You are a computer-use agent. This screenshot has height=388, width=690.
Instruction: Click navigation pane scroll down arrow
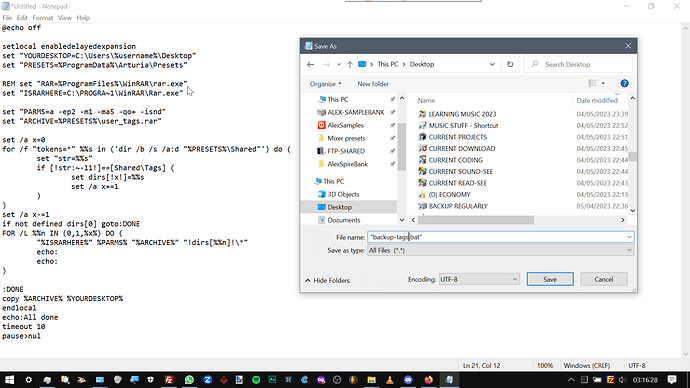point(402,220)
